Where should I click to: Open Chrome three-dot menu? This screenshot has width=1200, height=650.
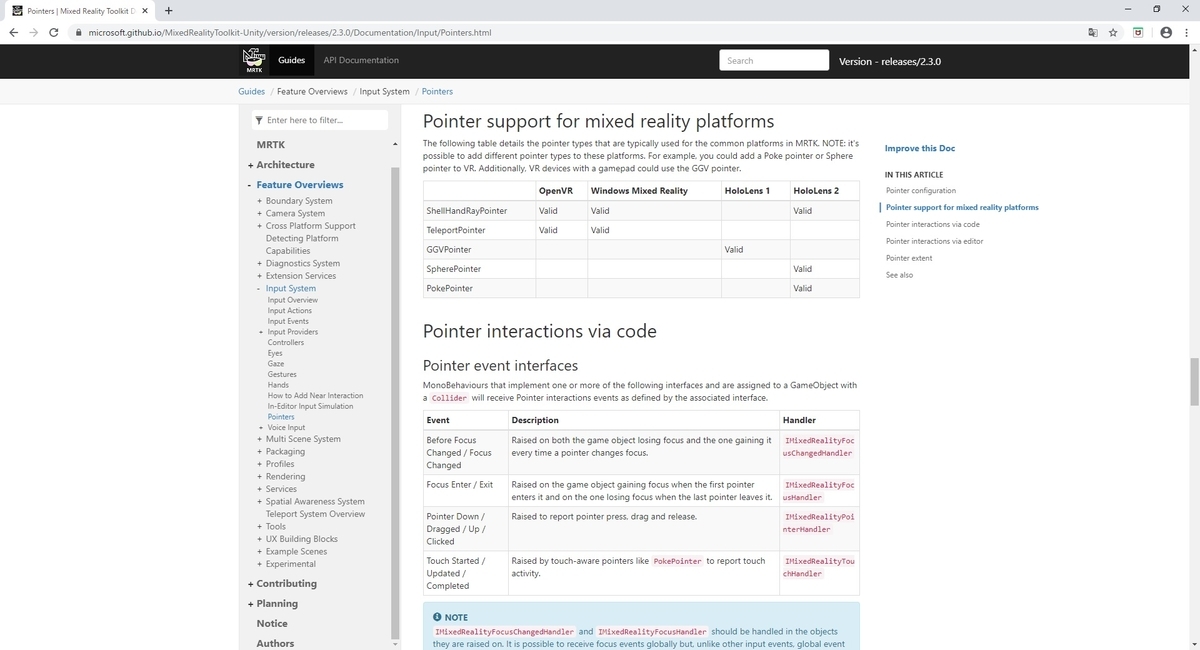click(1186, 32)
